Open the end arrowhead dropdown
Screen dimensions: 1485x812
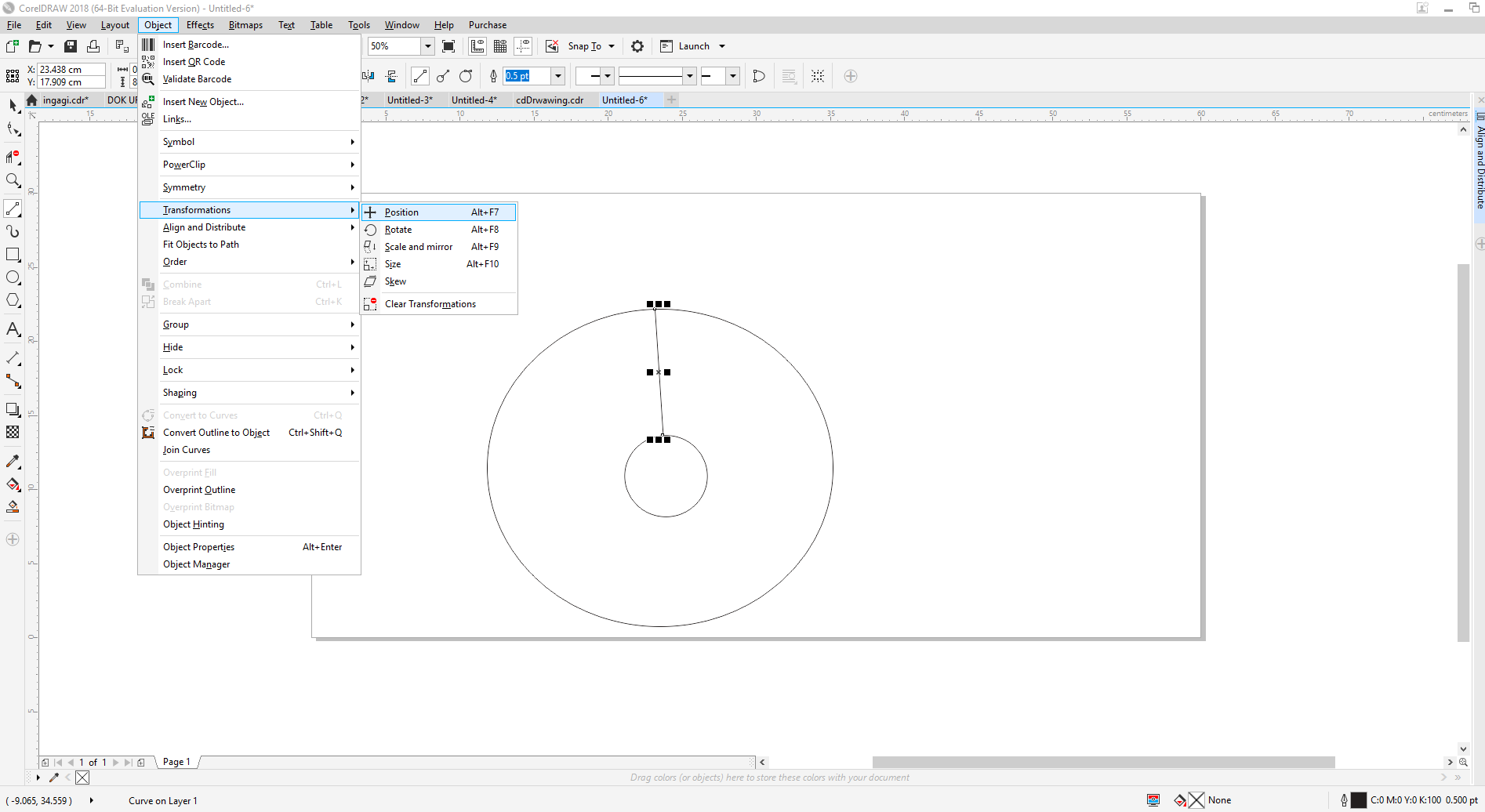(733, 76)
